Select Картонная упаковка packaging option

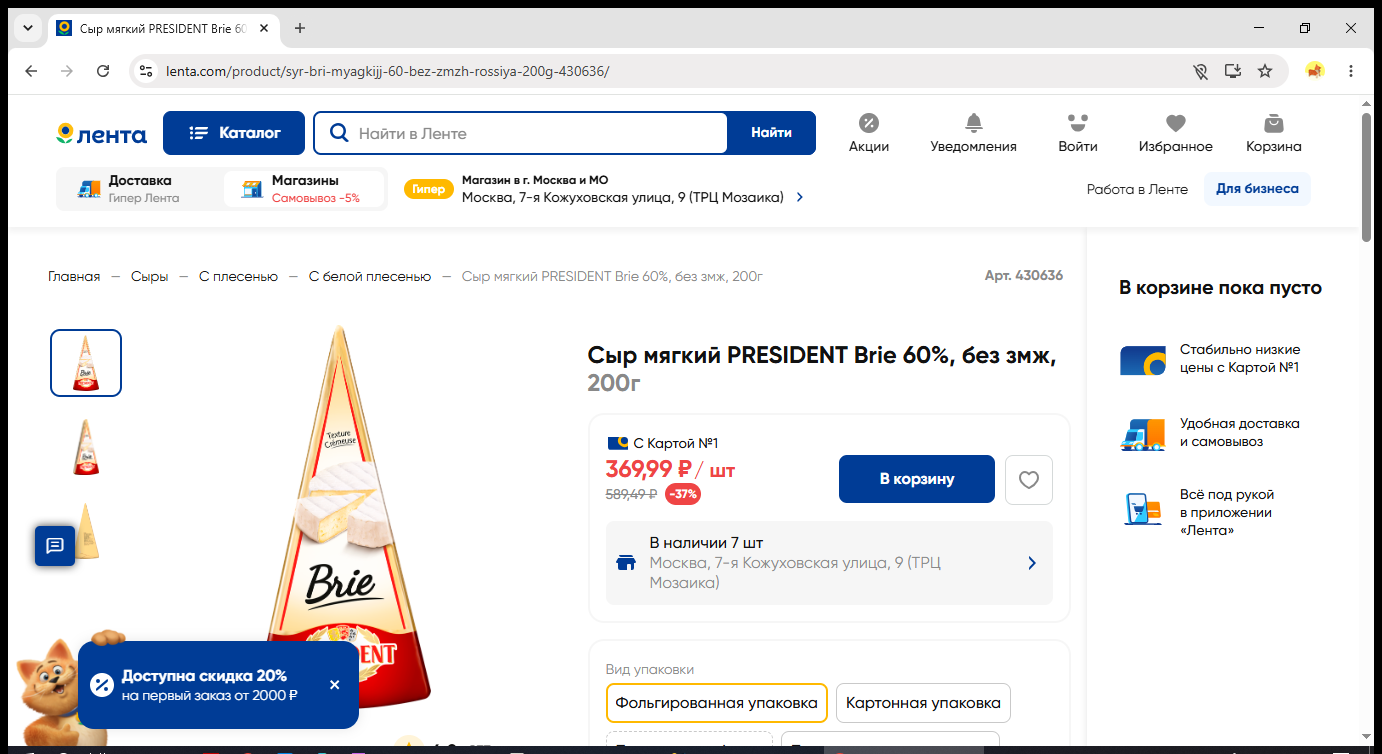[x=923, y=703]
